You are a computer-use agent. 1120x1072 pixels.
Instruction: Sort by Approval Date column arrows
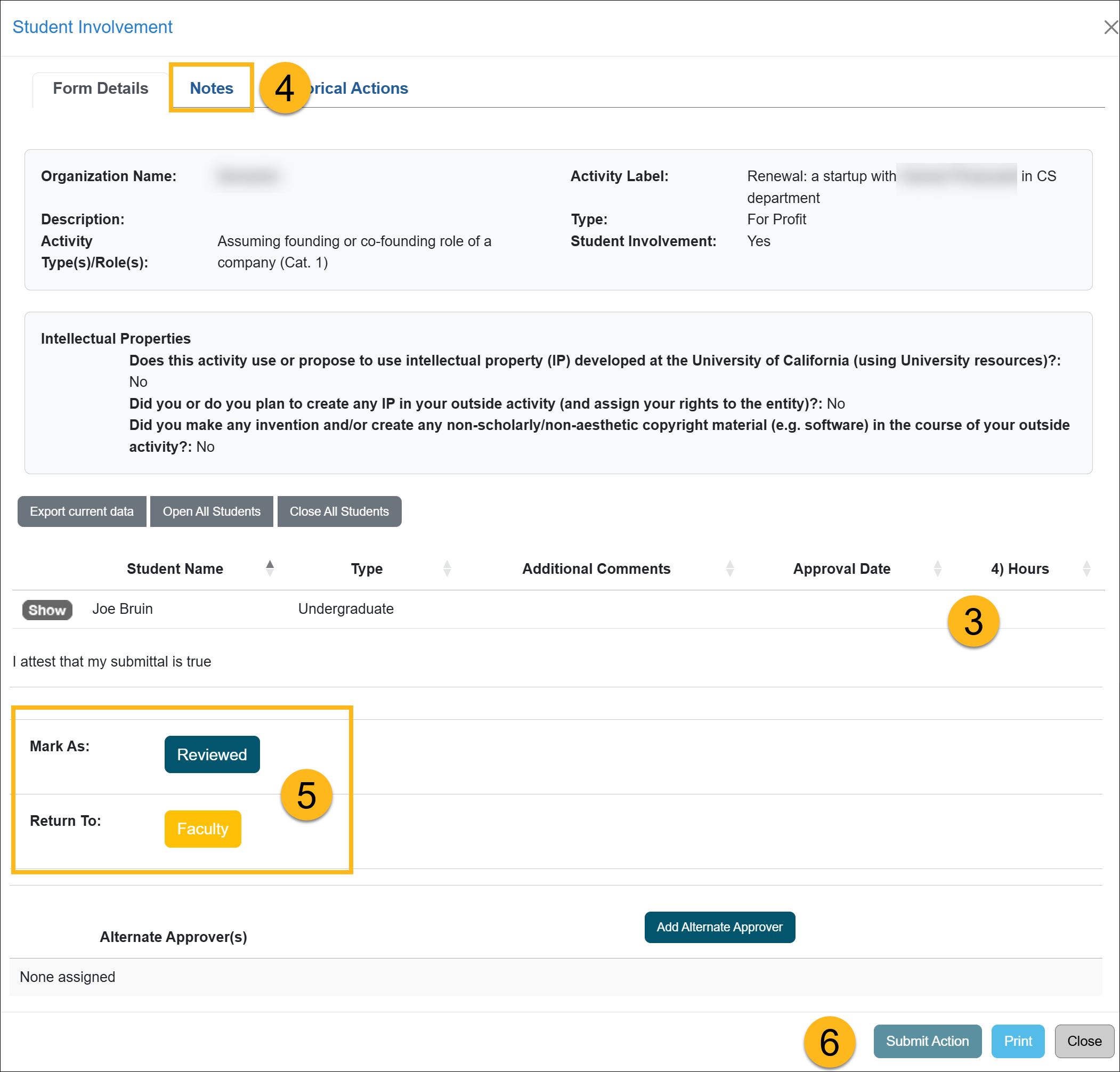(937, 569)
